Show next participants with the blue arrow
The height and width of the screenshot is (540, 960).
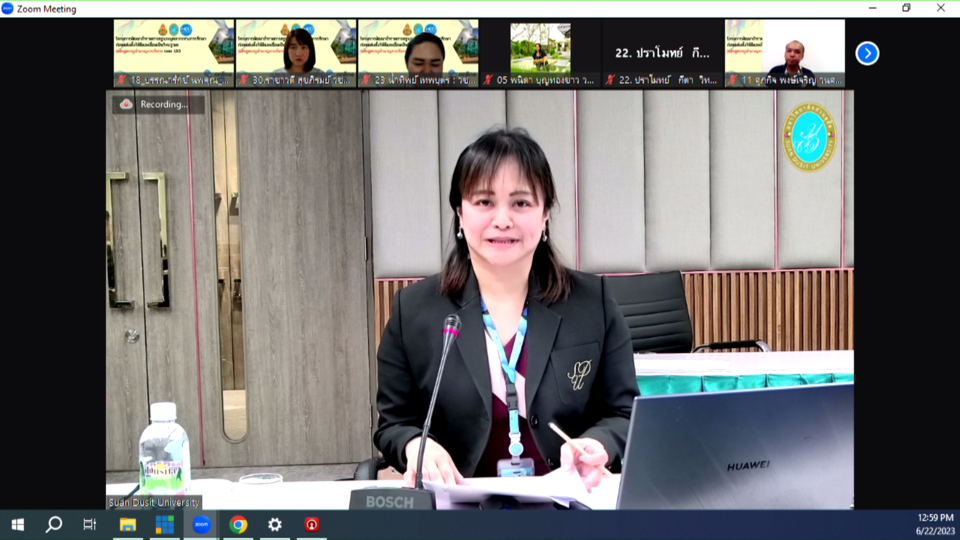tap(867, 53)
